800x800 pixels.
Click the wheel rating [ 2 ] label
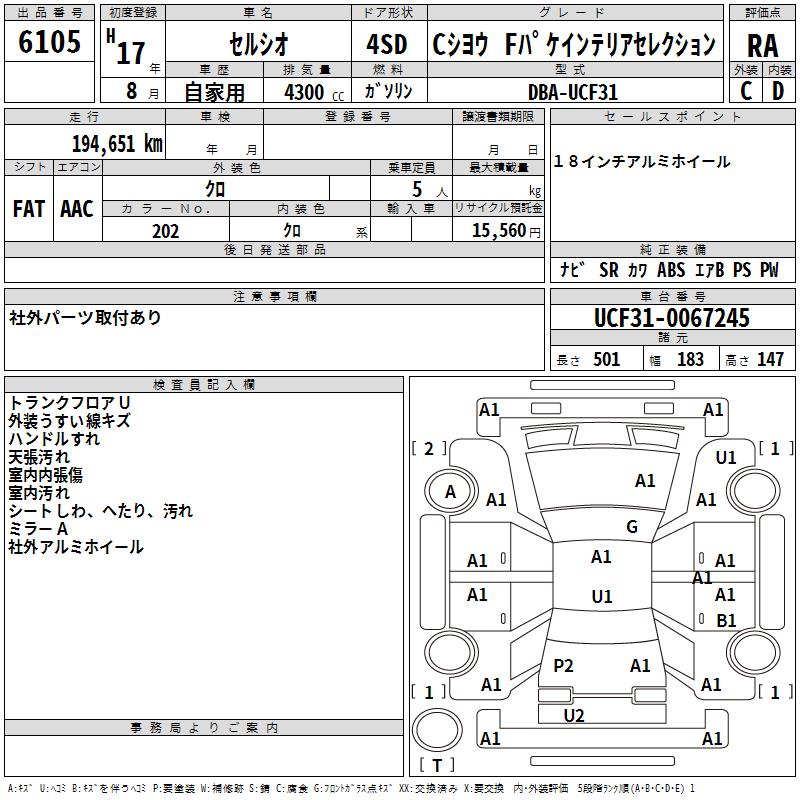click(429, 448)
